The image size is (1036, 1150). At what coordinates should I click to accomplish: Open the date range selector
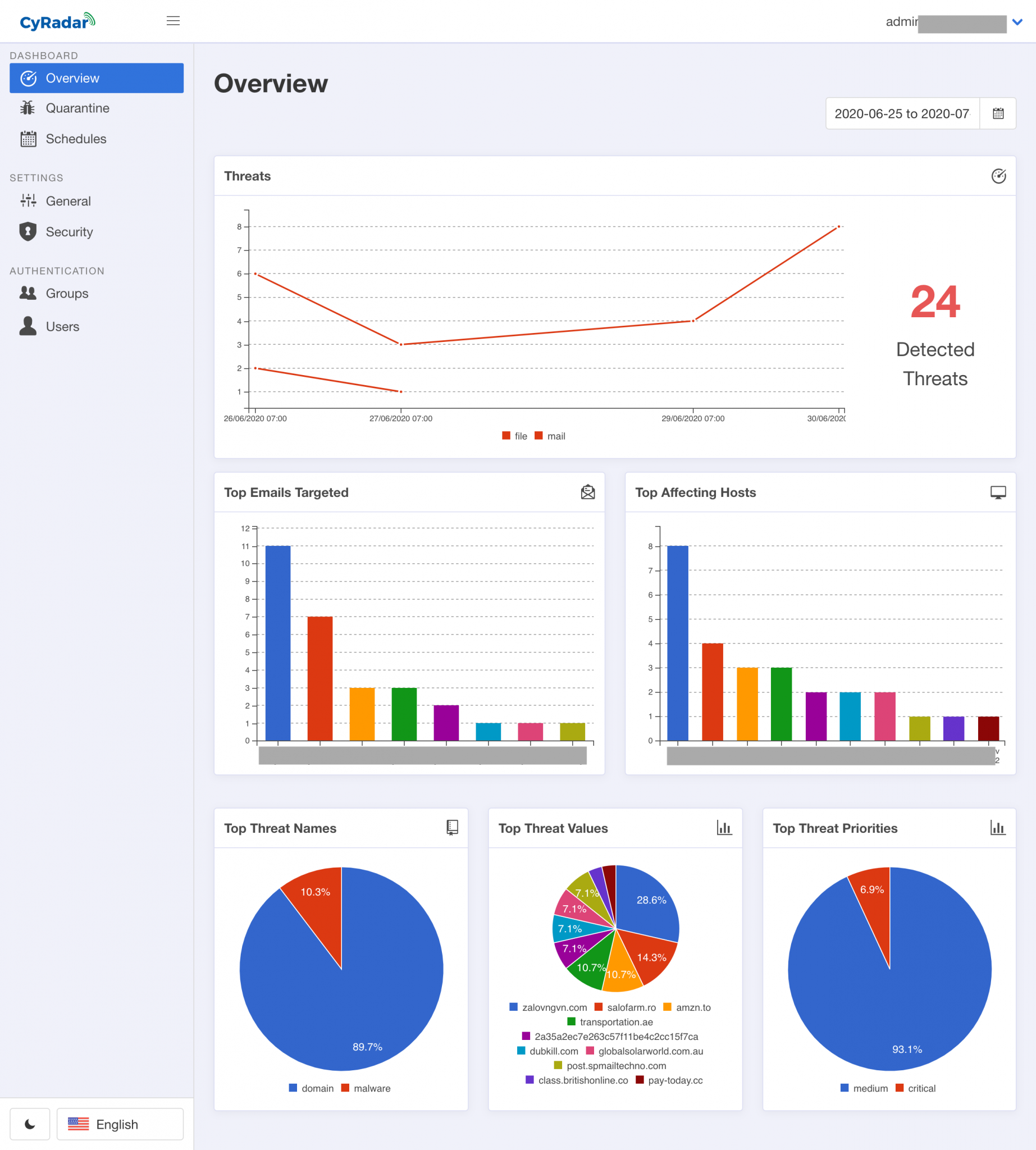[x=902, y=113]
